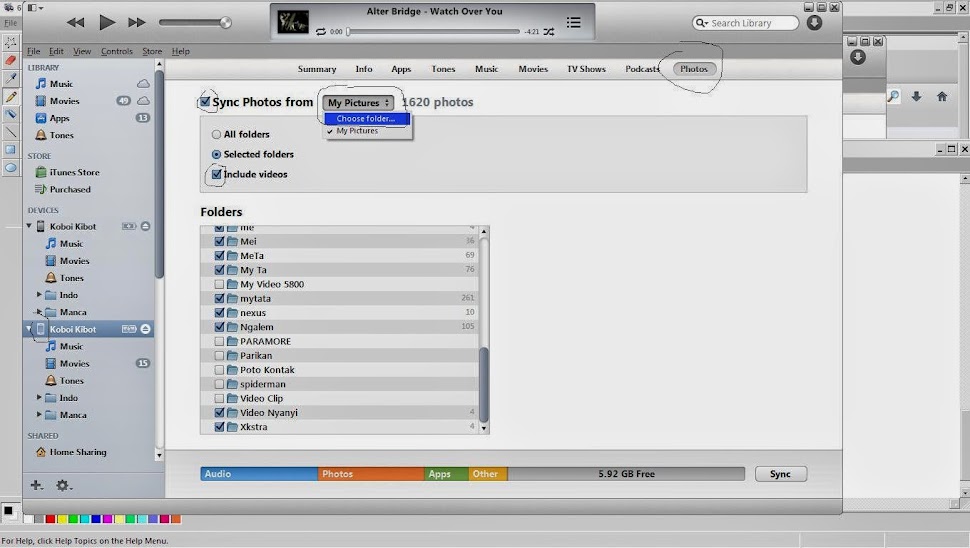
Task: Click the magnifier icon in the background window
Action: tap(893, 96)
